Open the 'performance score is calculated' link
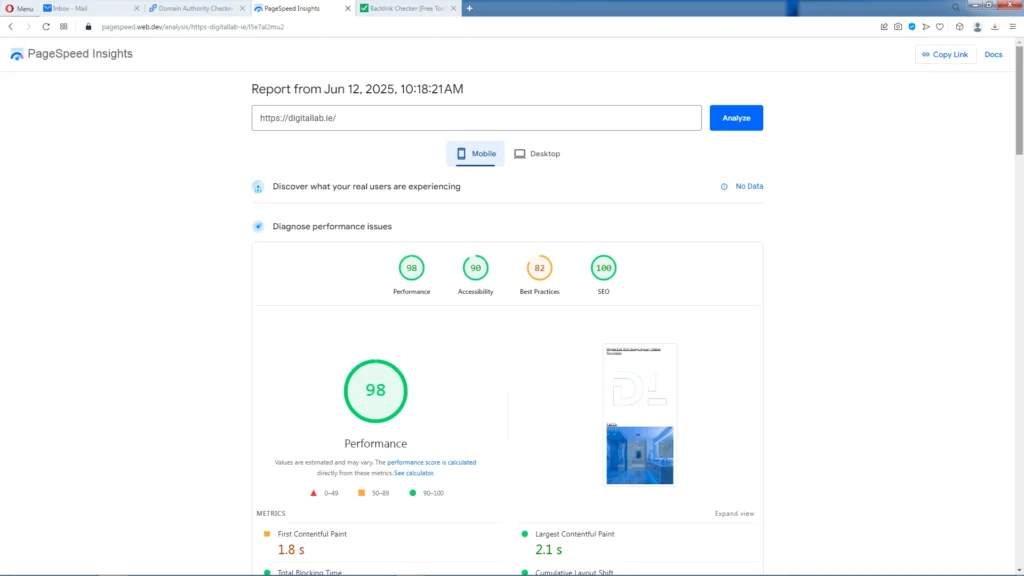The height and width of the screenshot is (576, 1024). click(432, 462)
